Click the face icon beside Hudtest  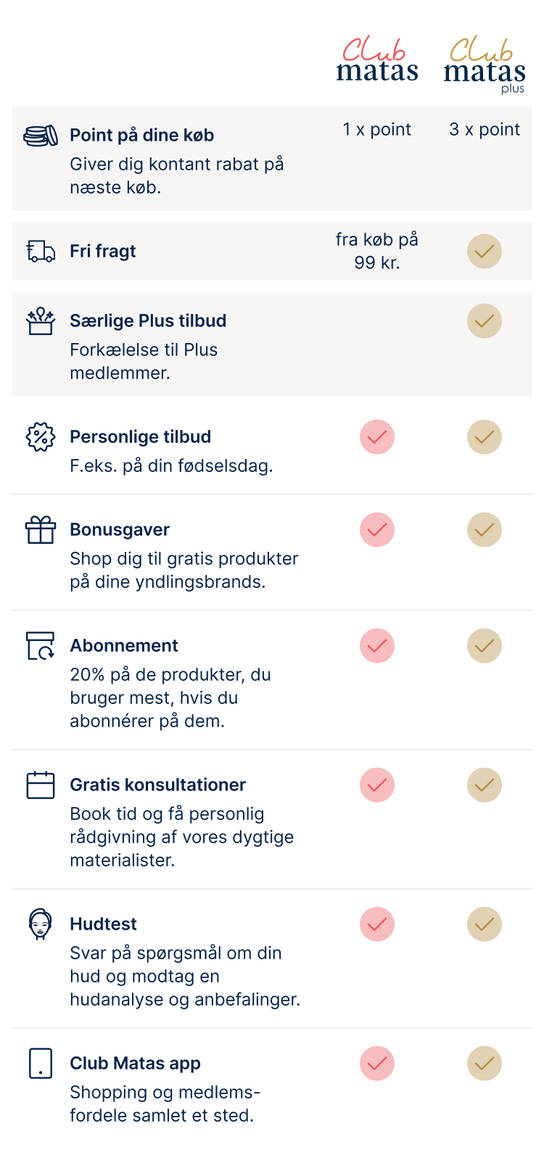point(40,924)
